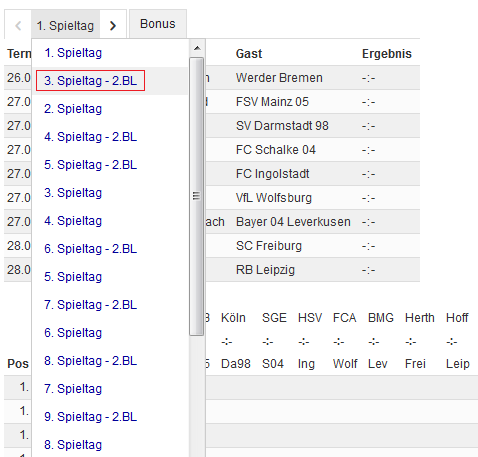Choose 4. Spieltag - 2.BL entry
Viewport: 478px width, 457px height.
click(x=90, y=137)
